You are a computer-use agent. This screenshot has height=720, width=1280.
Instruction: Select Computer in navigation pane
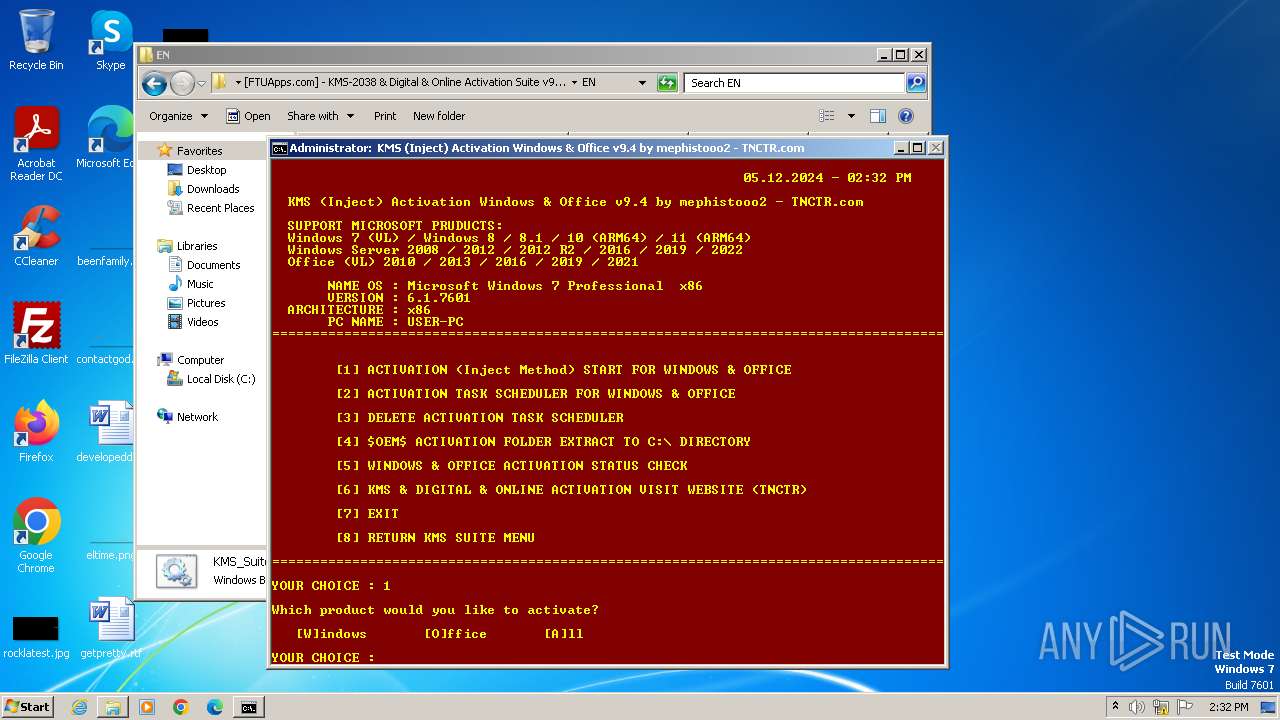tap(200, 360)
